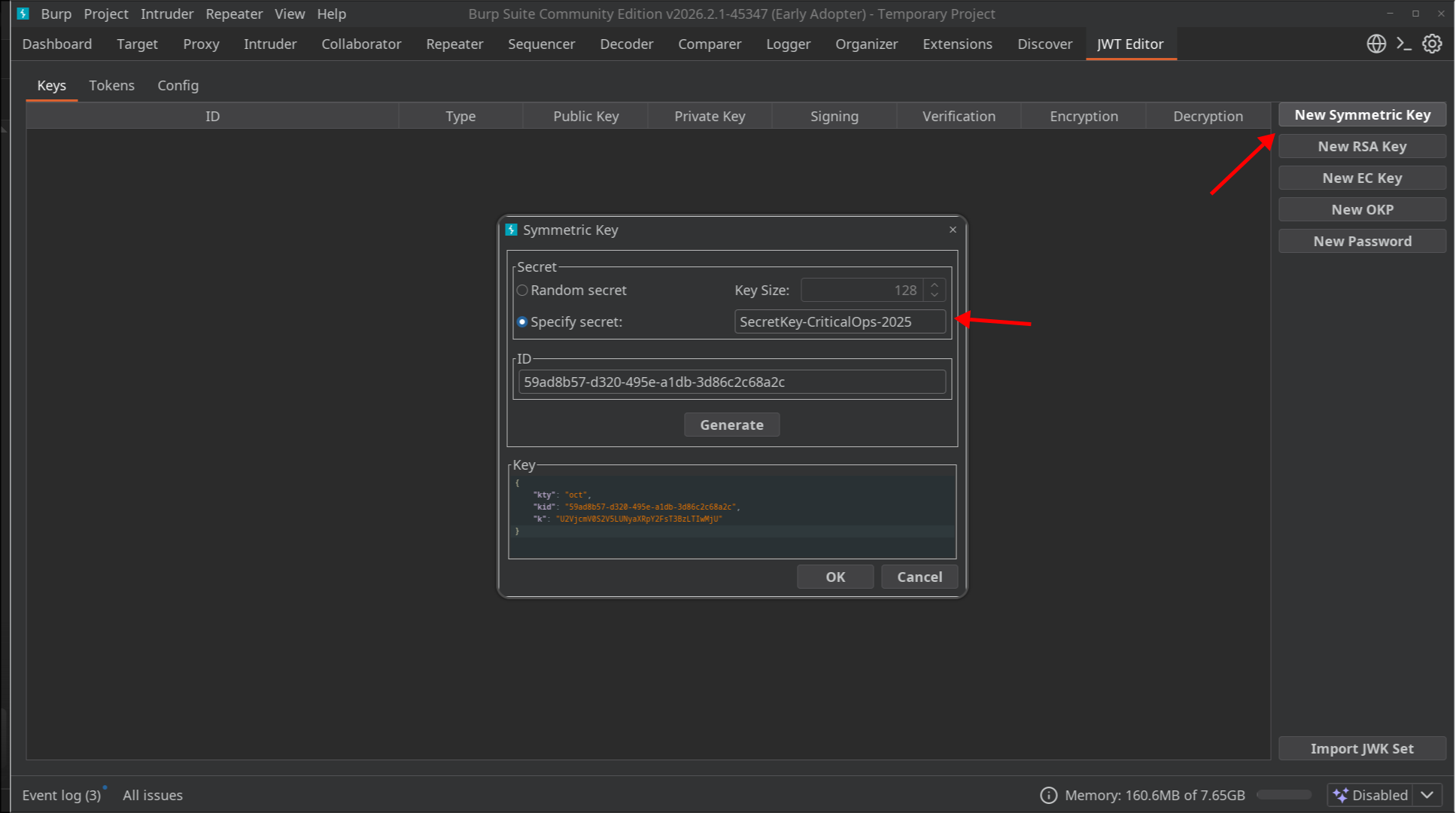Expand the AI Disabled dropdown chevron
Viewport: 1456px width, 813px height.
click(x=1427, y=795)
